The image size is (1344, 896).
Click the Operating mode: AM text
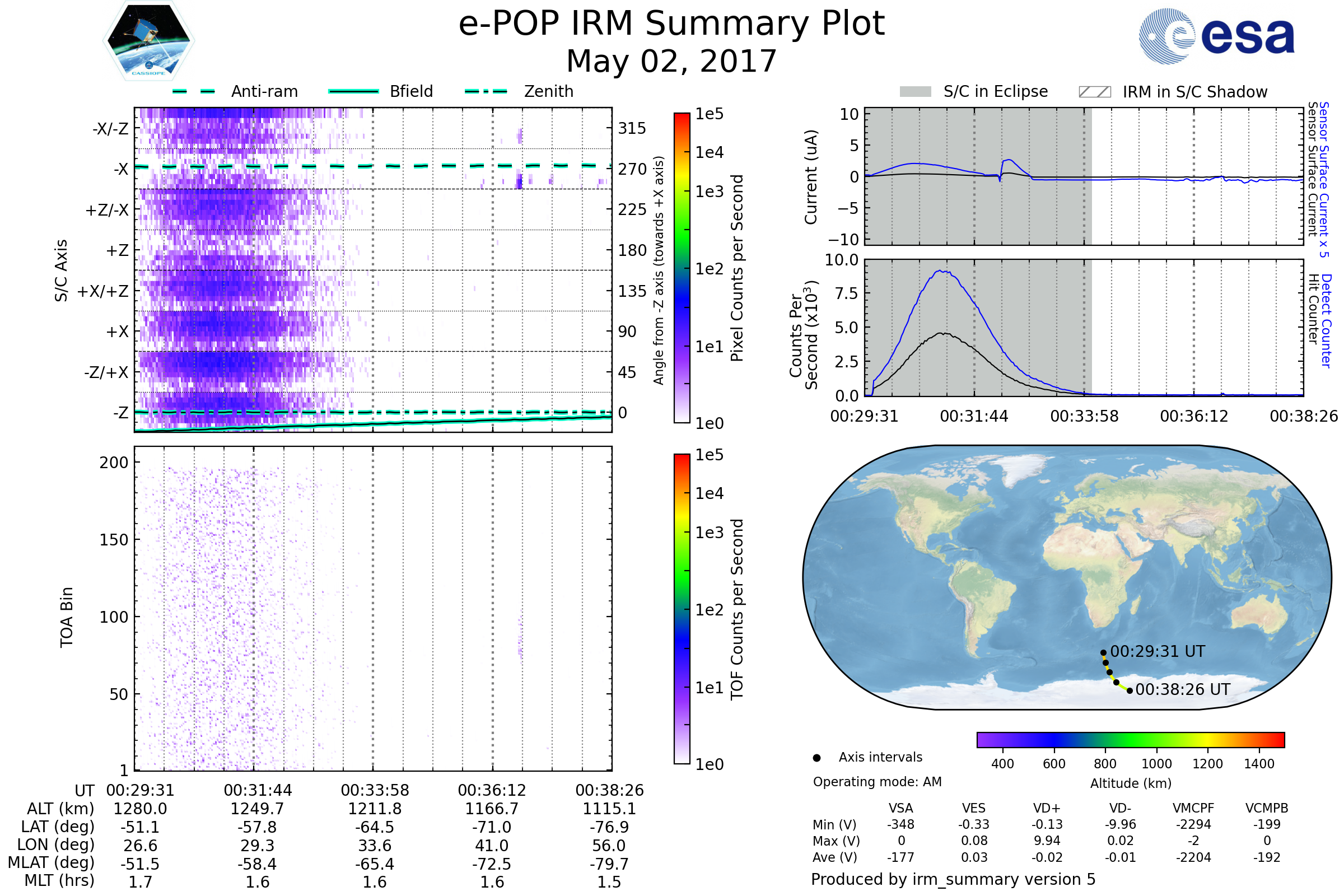(x=876, y=782)
